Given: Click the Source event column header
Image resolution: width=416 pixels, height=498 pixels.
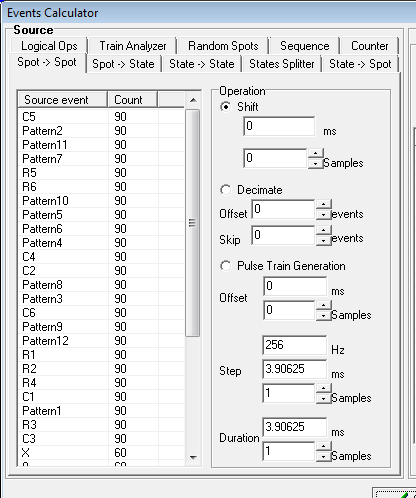Looking at the screenshot, I should pyautogui.click(x=63, y=100).
